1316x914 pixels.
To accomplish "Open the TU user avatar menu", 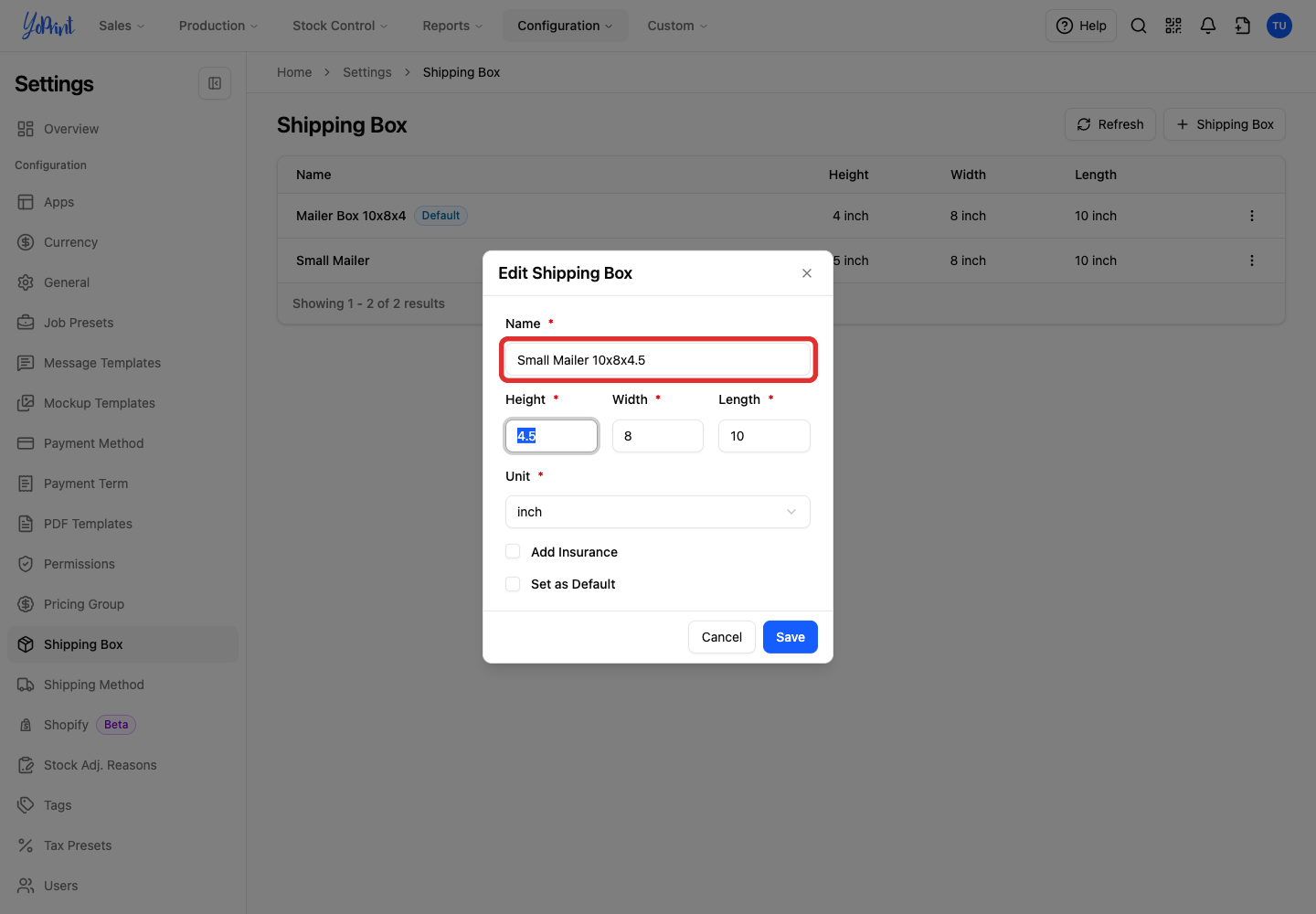I will [1279, 26].
